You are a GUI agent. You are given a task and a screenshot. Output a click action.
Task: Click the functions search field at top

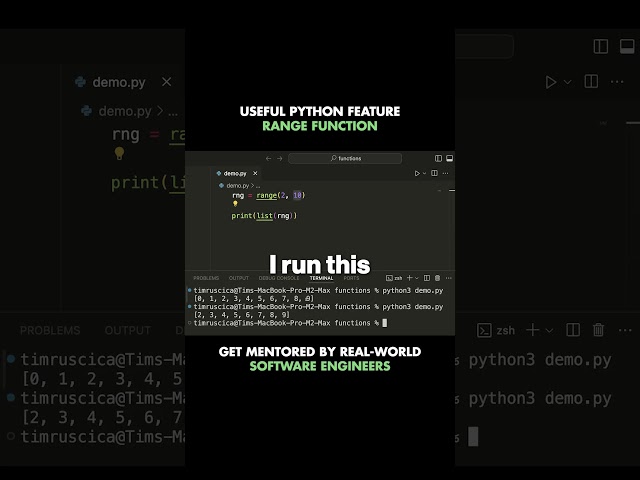pos(345,158)
